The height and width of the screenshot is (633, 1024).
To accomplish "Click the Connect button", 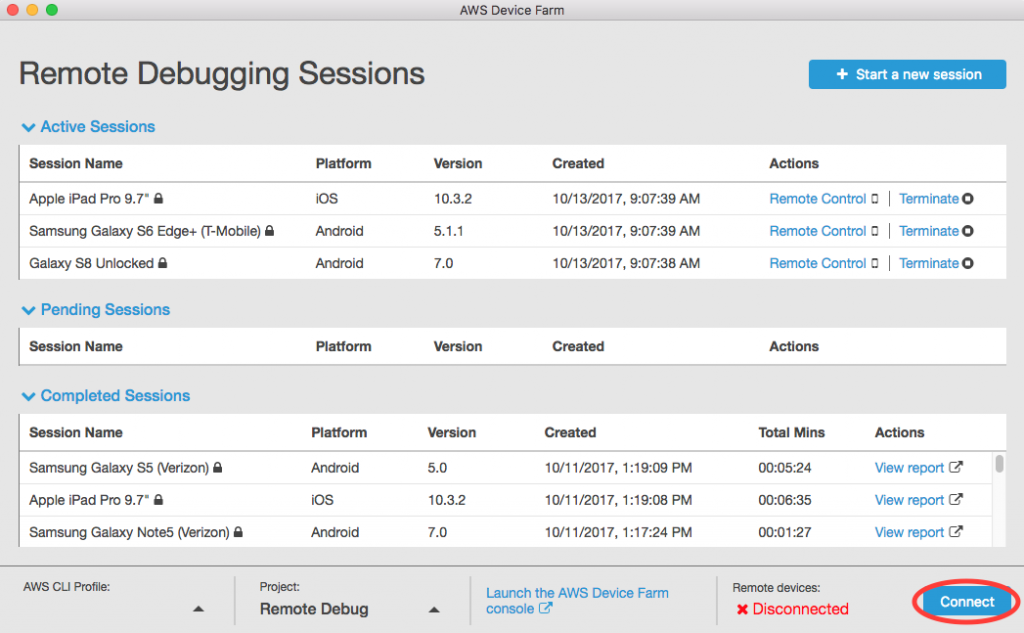I will [967, 602].
